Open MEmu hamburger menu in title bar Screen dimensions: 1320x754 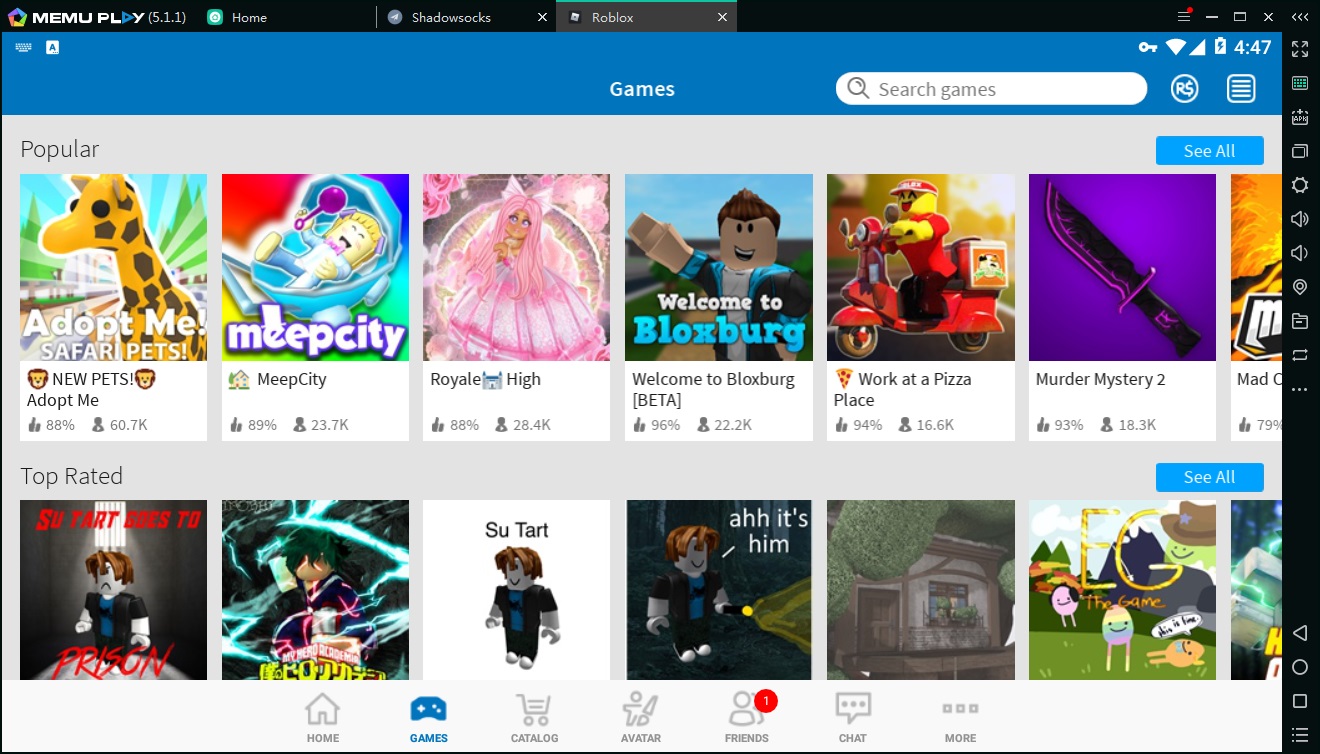1184,17
